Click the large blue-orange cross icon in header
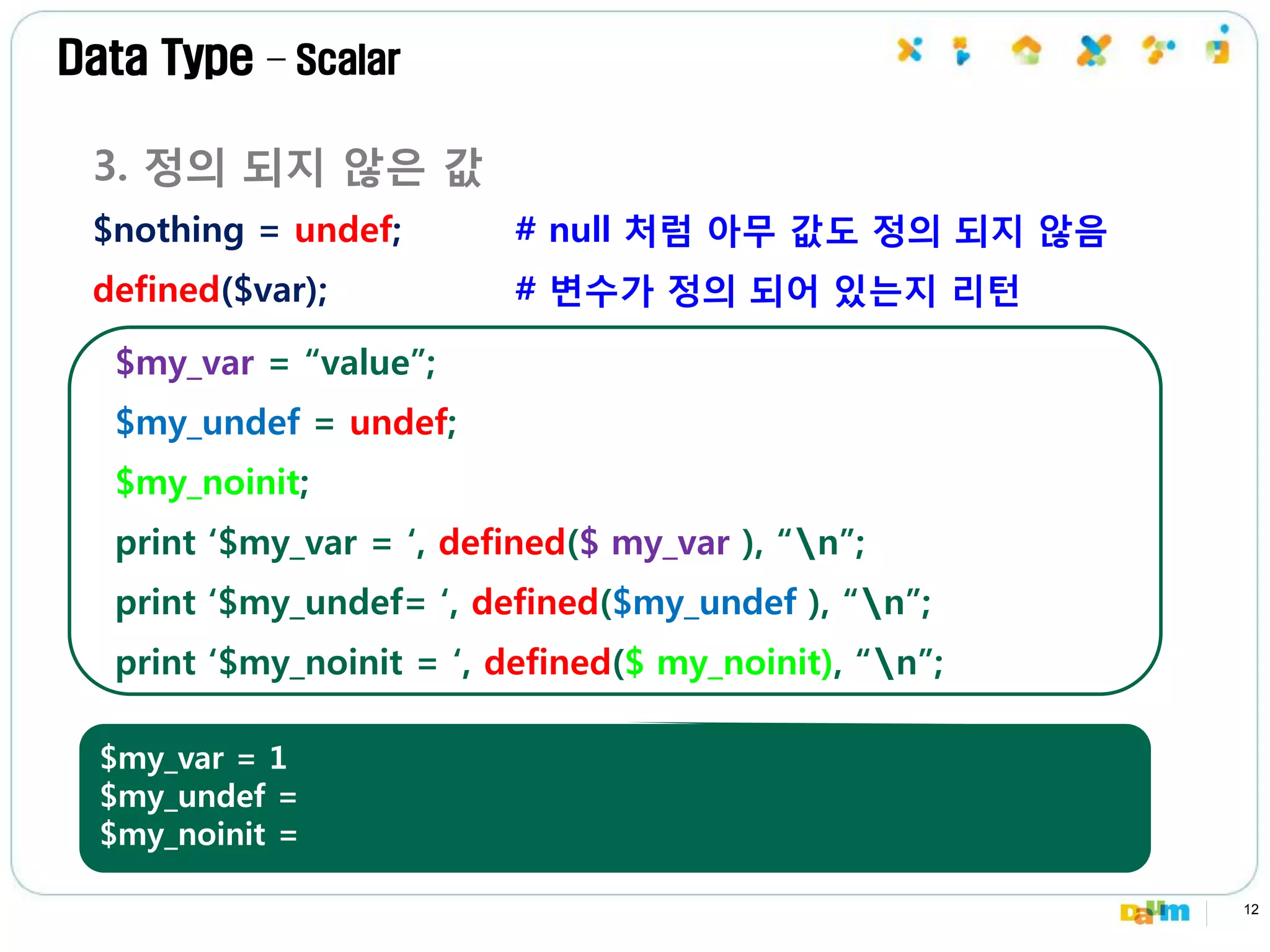The height and width of the screenshot is (952, 1270). (x=1093, y=50)
